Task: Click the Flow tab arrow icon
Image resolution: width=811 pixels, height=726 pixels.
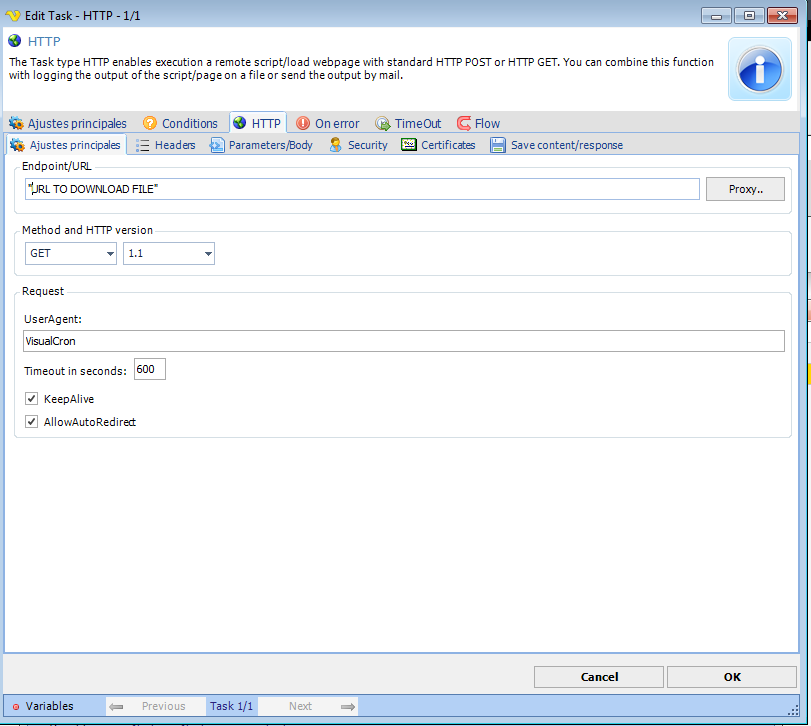Action: [x=464, y=124]
